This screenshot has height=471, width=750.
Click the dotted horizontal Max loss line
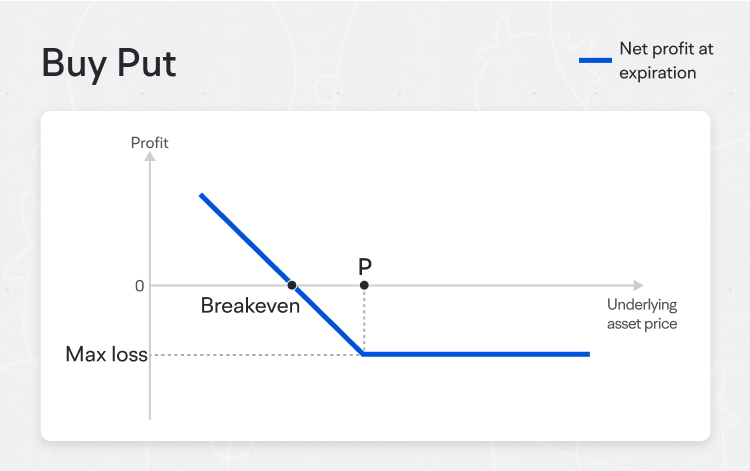[256, 355]
